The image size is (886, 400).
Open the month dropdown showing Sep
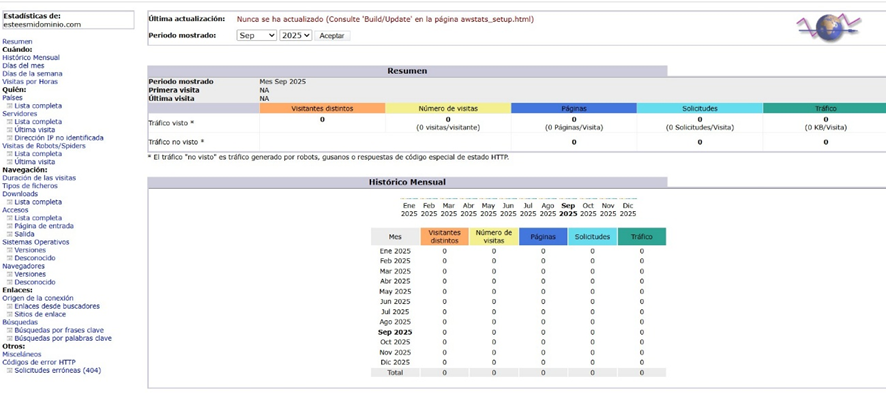(x=256, y=35)
